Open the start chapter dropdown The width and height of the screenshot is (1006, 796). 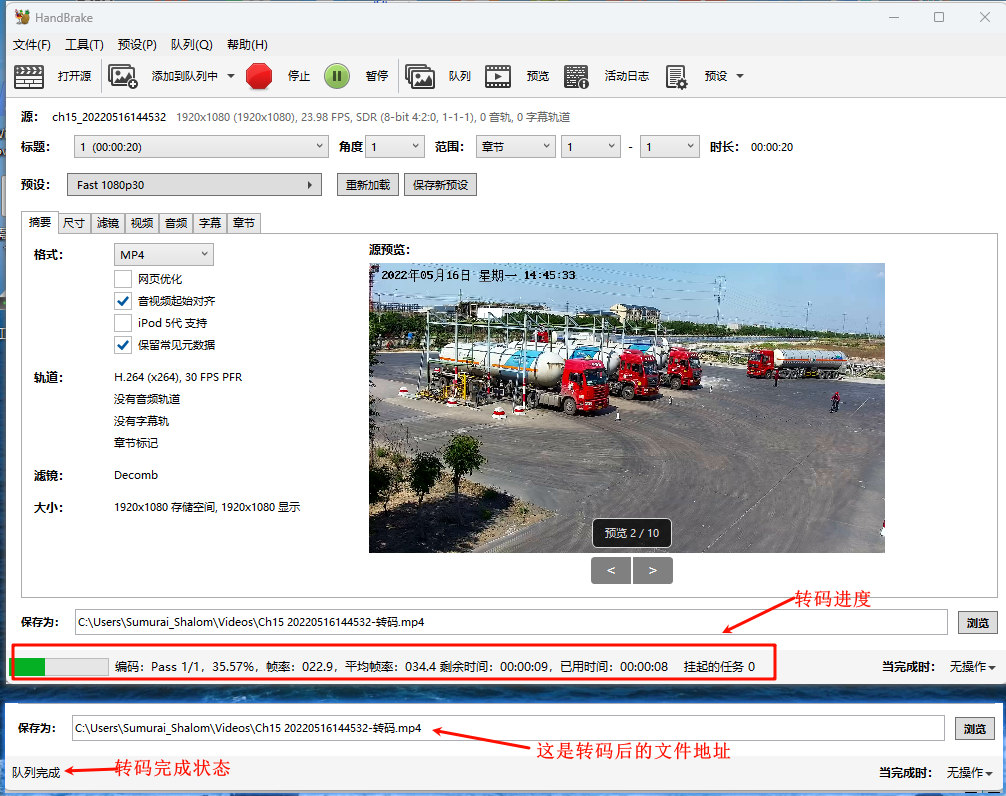tap(591, 147)
